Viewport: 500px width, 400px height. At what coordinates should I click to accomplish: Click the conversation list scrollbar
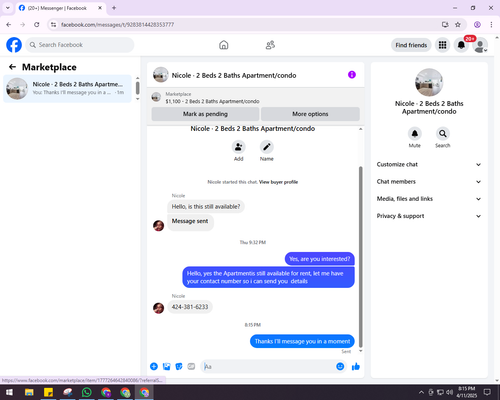pos(137,88)
